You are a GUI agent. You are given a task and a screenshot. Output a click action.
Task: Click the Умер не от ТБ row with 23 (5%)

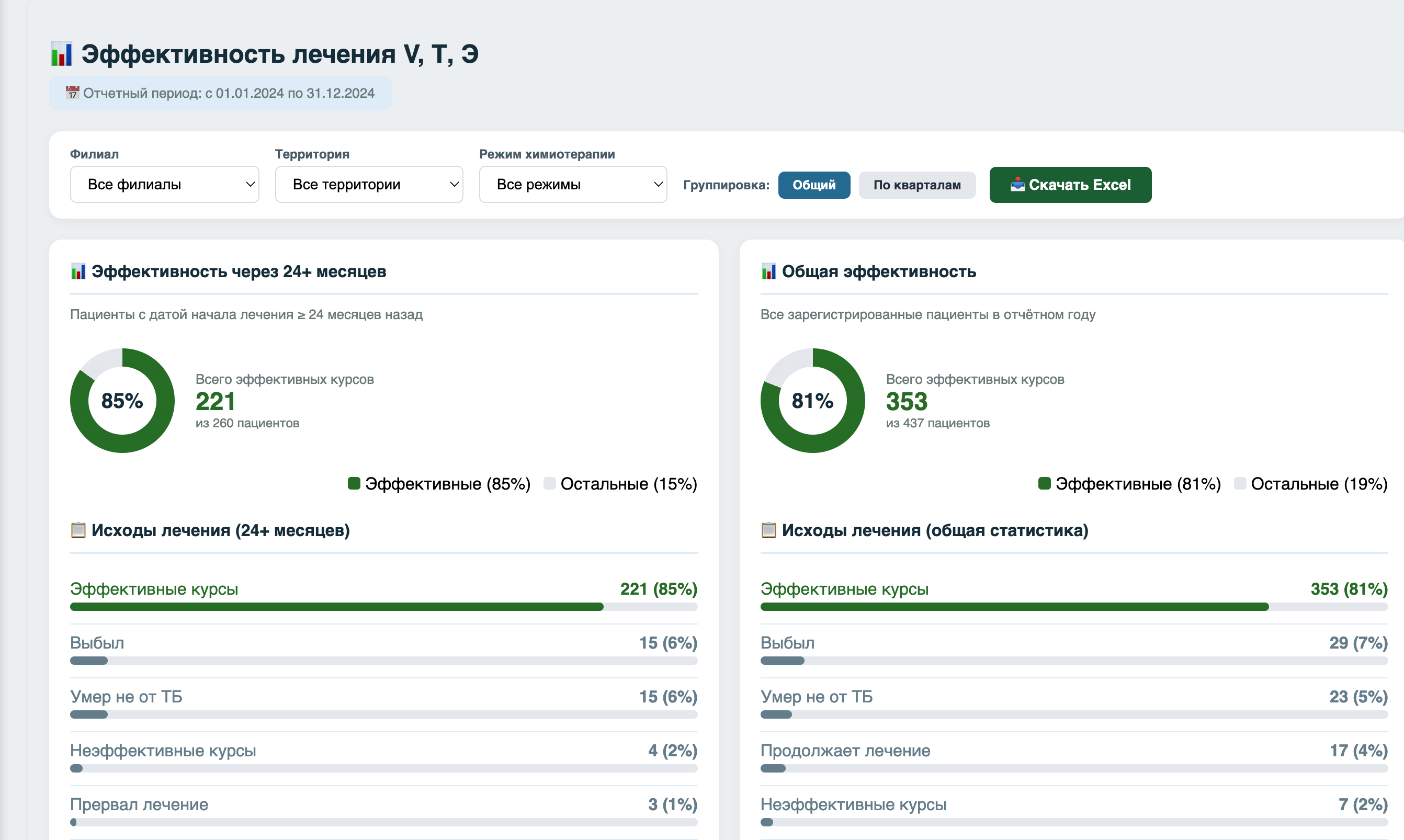click(x=1074, y=702)
